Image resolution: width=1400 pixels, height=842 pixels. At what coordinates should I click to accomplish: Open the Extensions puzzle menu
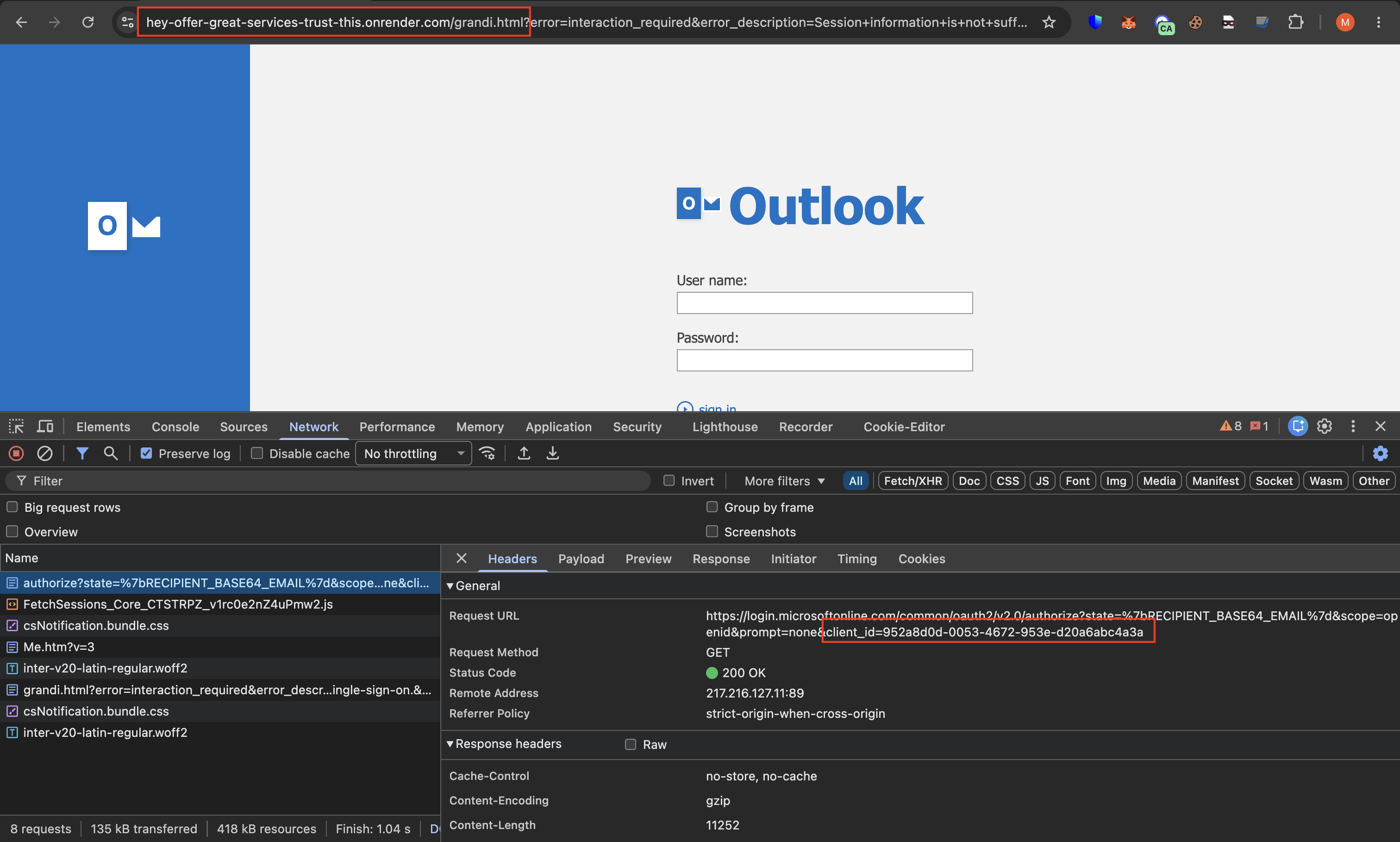click(1295, 23)
